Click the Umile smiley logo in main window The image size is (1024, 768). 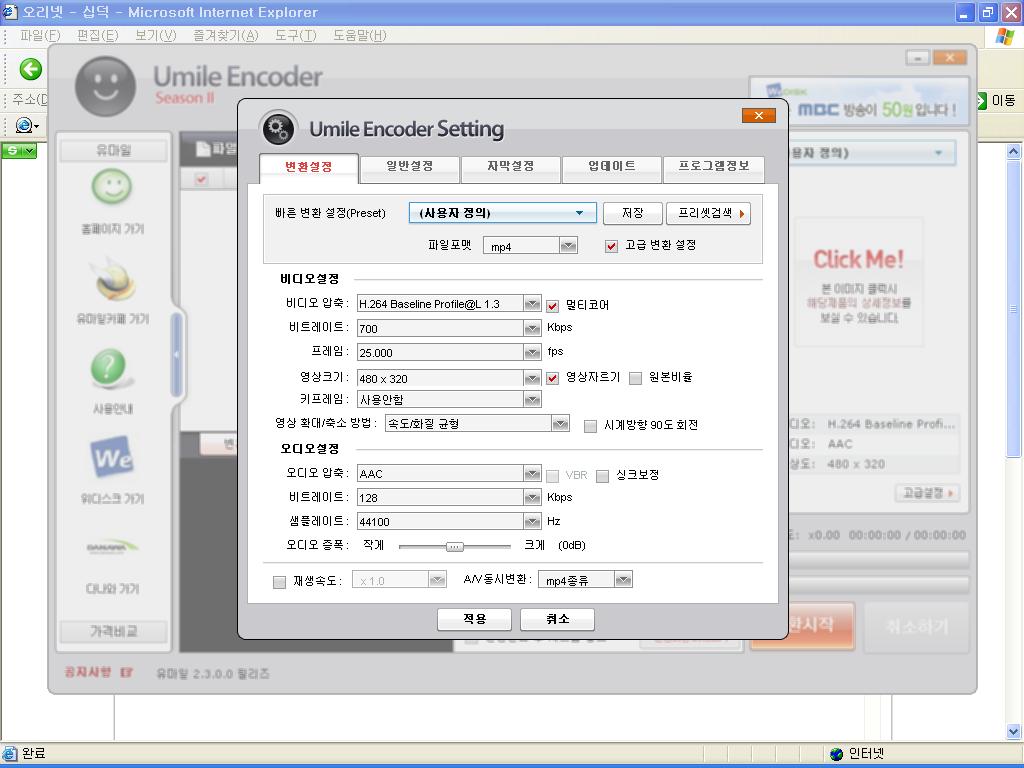106,86
